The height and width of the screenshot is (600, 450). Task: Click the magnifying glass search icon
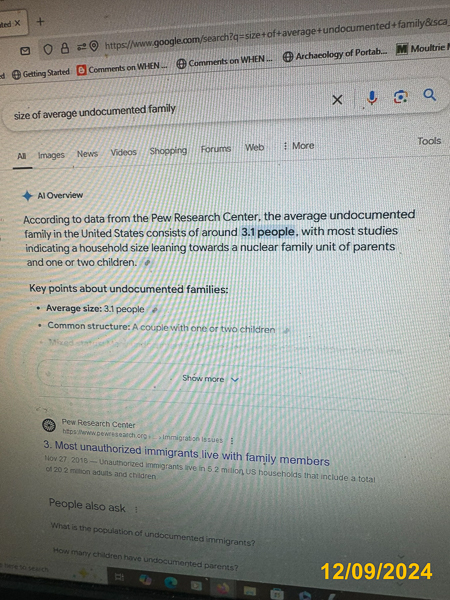tap(430, 95)
